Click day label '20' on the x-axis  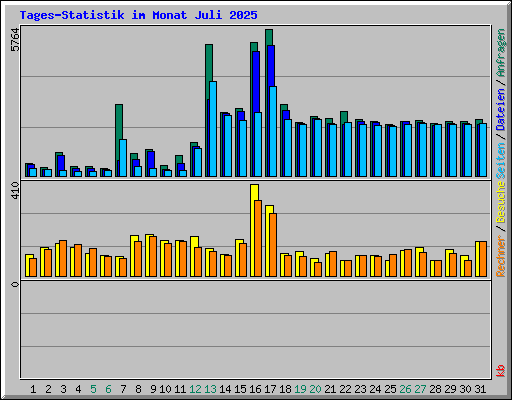pyautogui.click(x=315, y=389)
